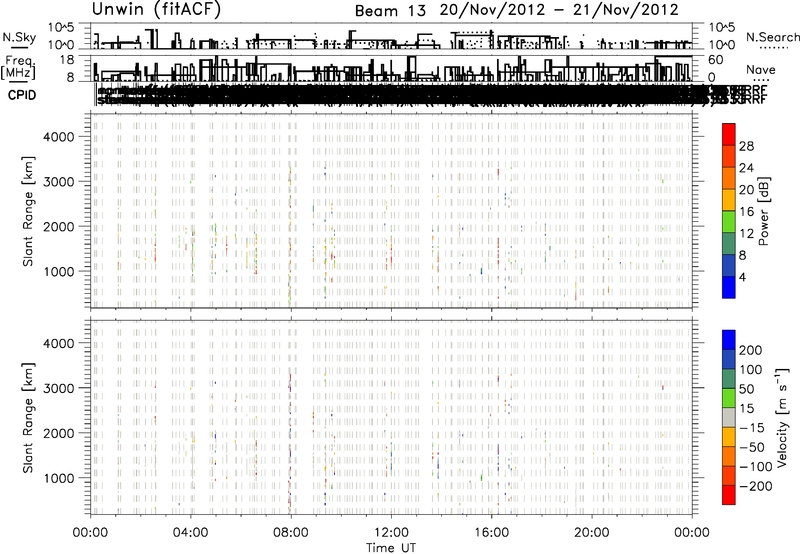Click the '-200' label on velocity colorbar

click(755, 486)
